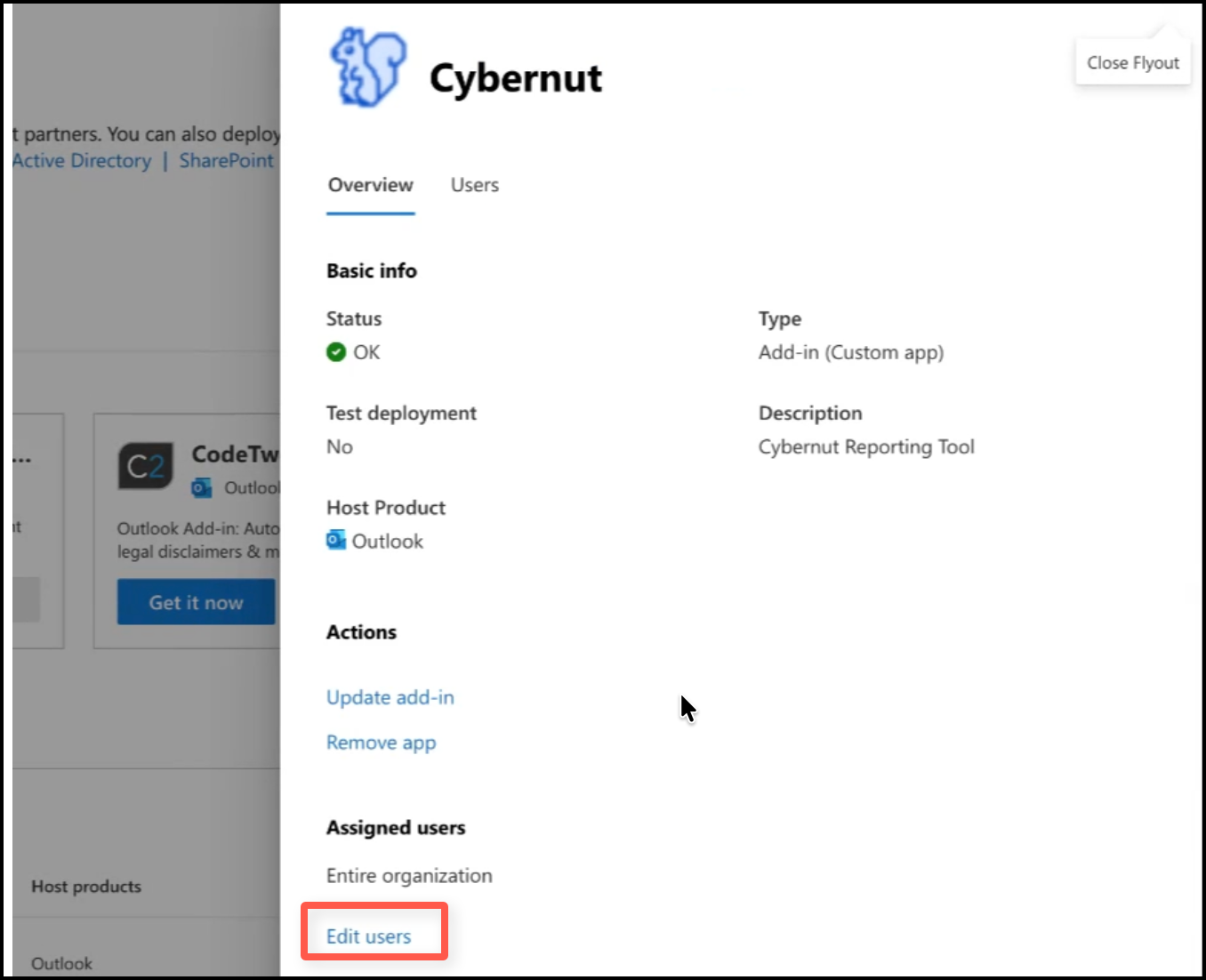
Task: Click the CodeTwo app card title
Action: click(x=236, y=454)
